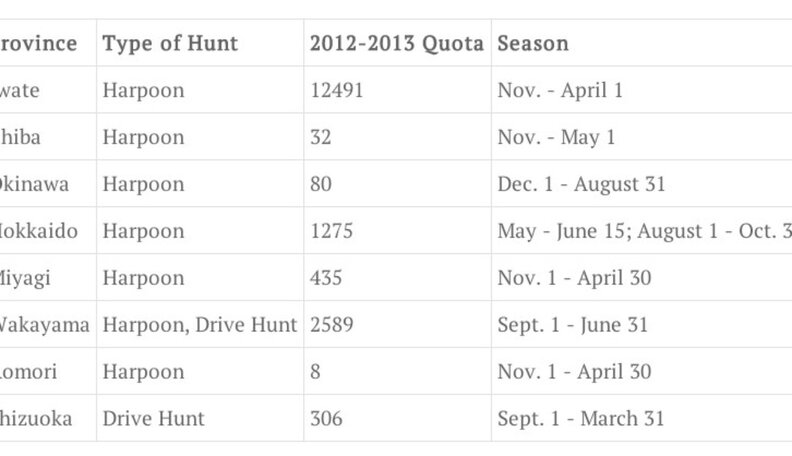The height and width of the screenshot is (456, 792).
Task: Select the quota cell showing 2589
Action: tap(331, 325)
